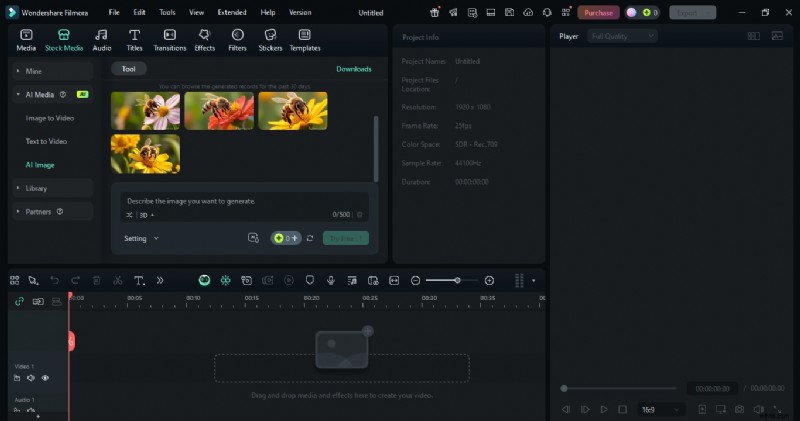800x421 pixels.
Task: Click the timeline zoom slider handle
Action: (x=457, y=281)
